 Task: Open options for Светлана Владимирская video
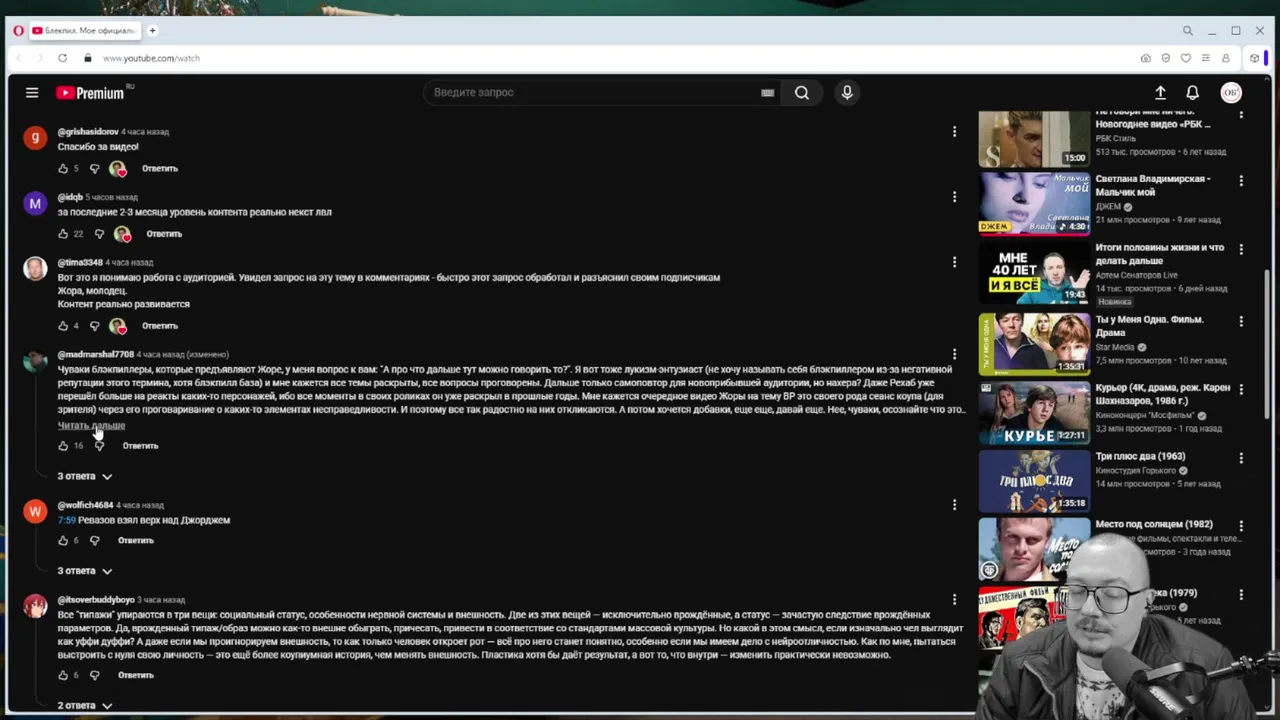point(1241,181)
